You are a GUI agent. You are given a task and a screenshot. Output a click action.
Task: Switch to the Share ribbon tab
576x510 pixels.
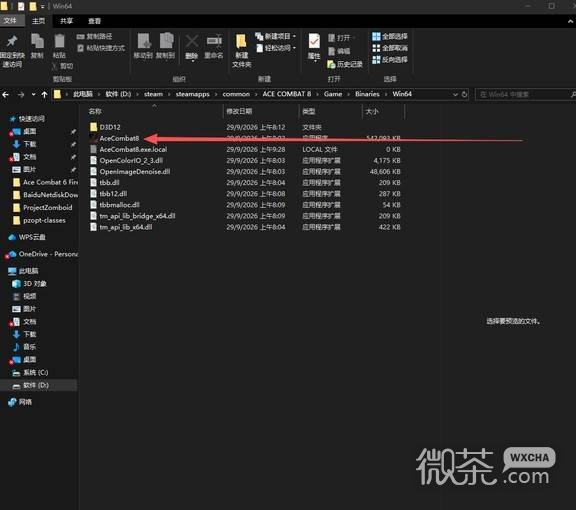(x=66, y=21)
